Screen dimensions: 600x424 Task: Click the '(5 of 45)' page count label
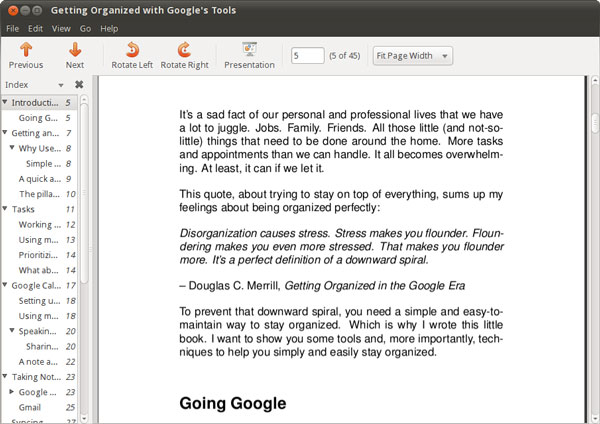coord(344,56)
